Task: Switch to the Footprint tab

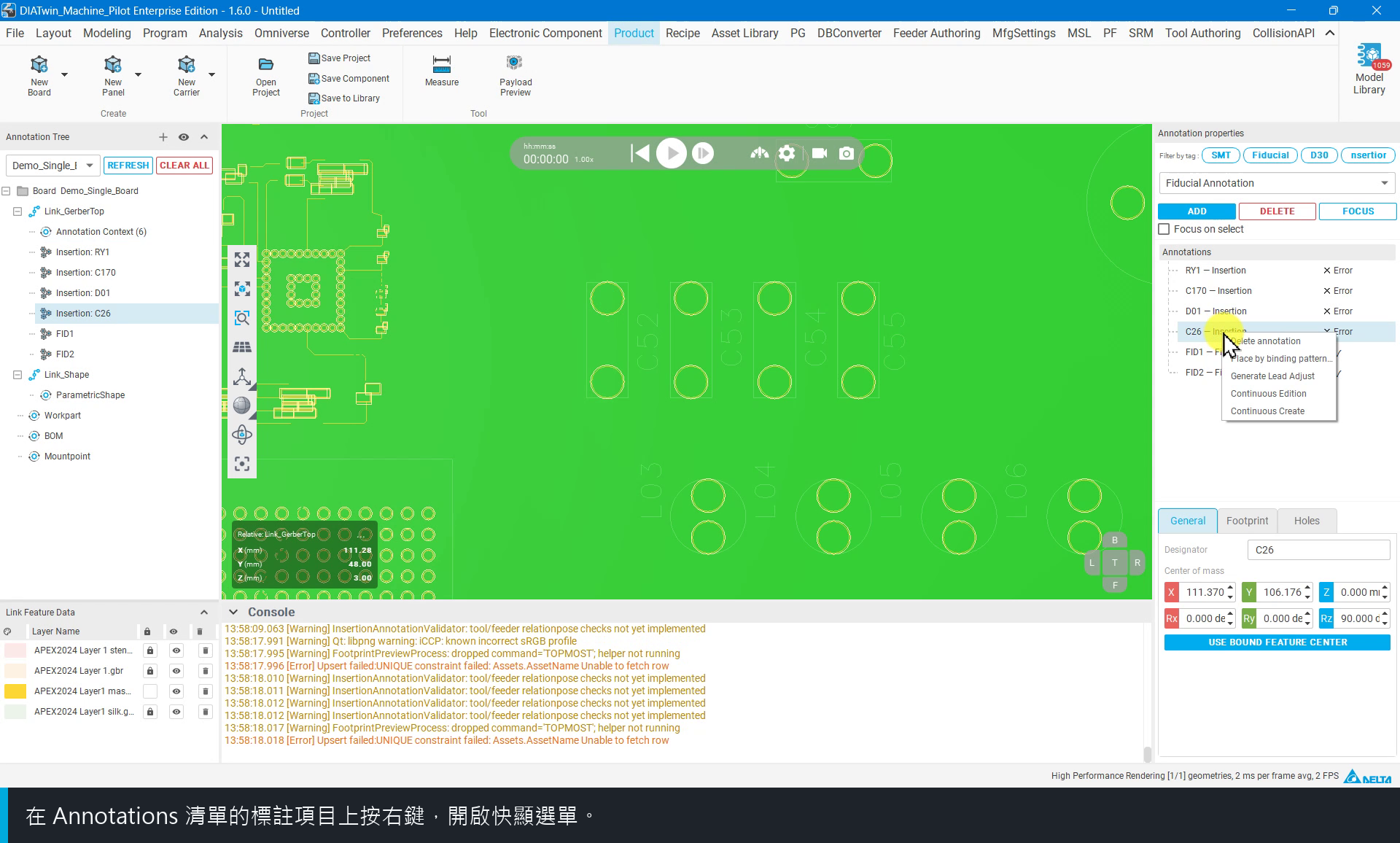Action: point(1247,521)
